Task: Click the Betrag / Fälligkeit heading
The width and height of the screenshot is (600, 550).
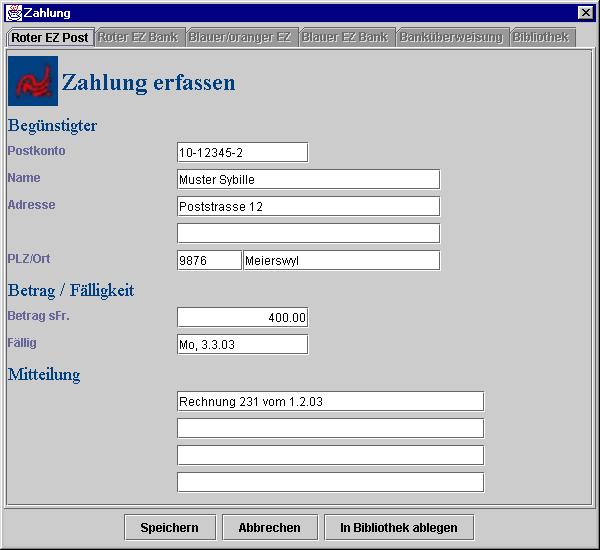Action: [x=71, y=290]
